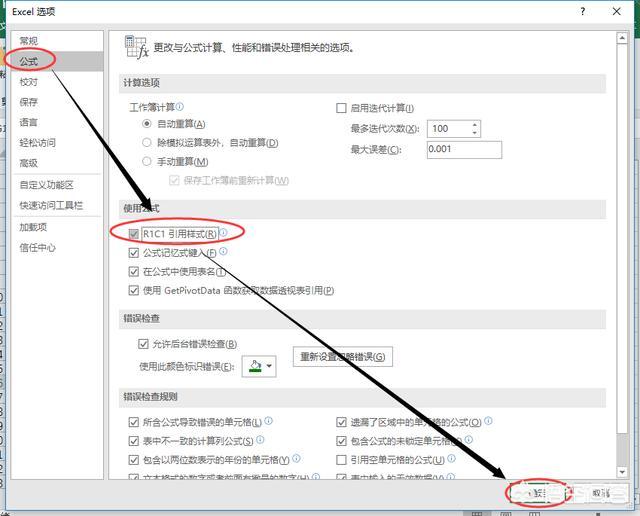This screenshot has width=640, height=516.
Task: Toggle 包含公式的未锁定单元格 rule
Action: coord(341,441)
